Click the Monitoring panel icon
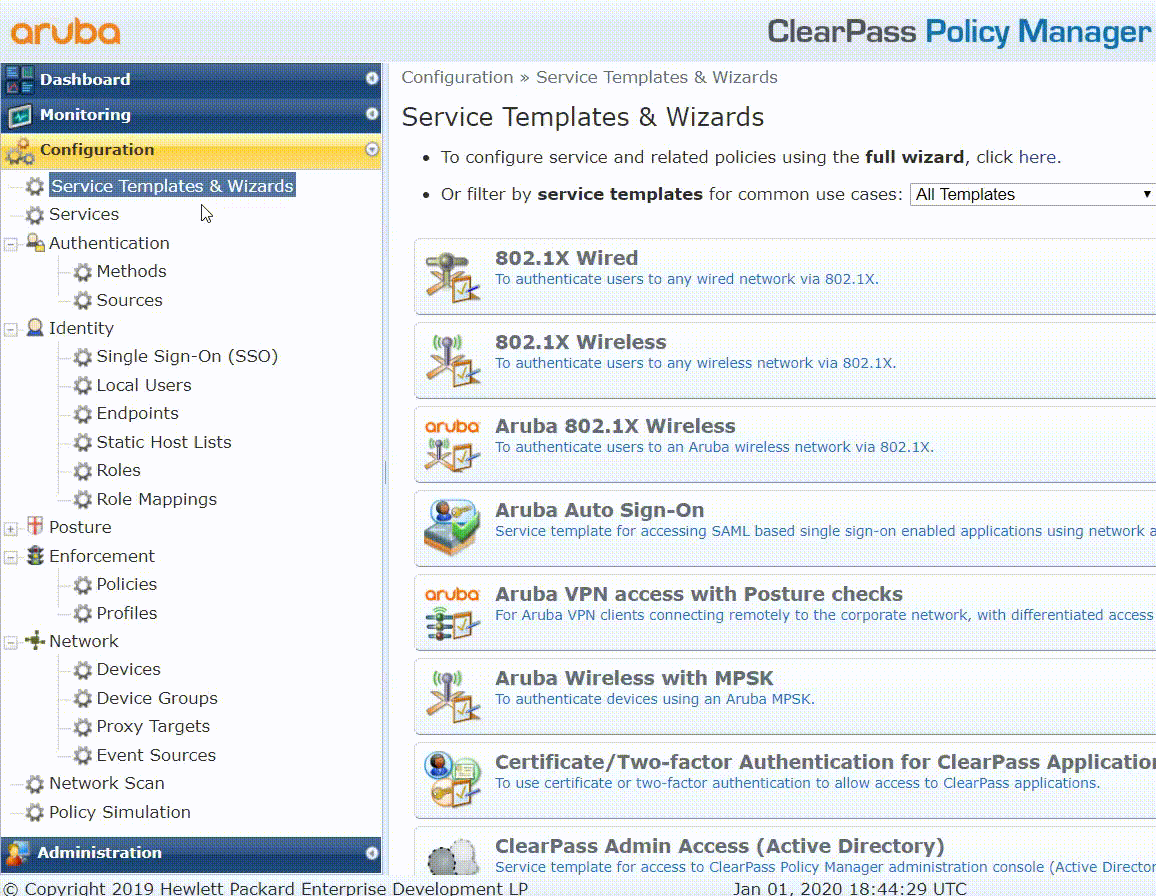Image resolution: width=1156 pixels, height=896 pixels. (20, 115)
